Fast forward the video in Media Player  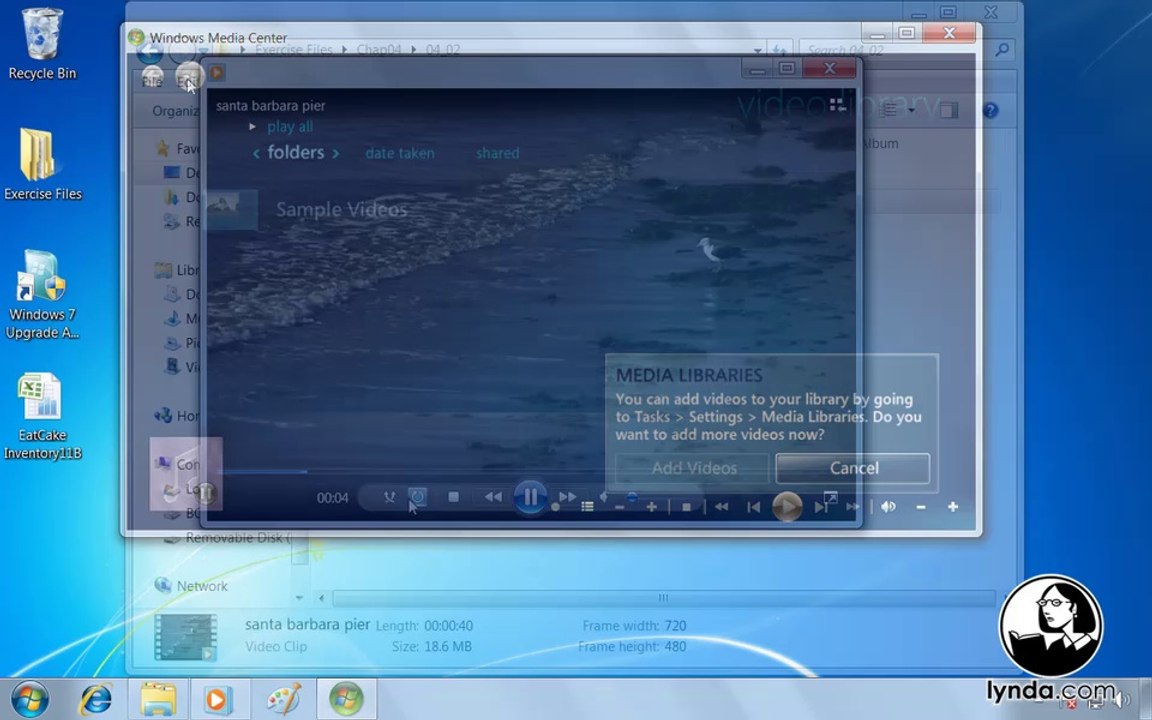pos(566,497)
